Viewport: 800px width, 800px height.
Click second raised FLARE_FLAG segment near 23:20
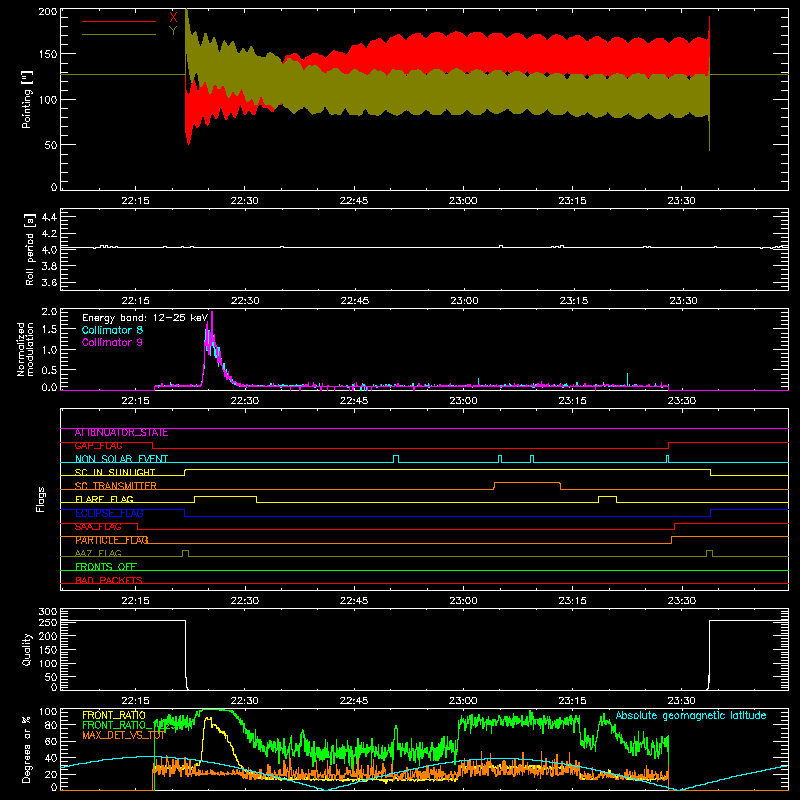click(x=607, y=496)
